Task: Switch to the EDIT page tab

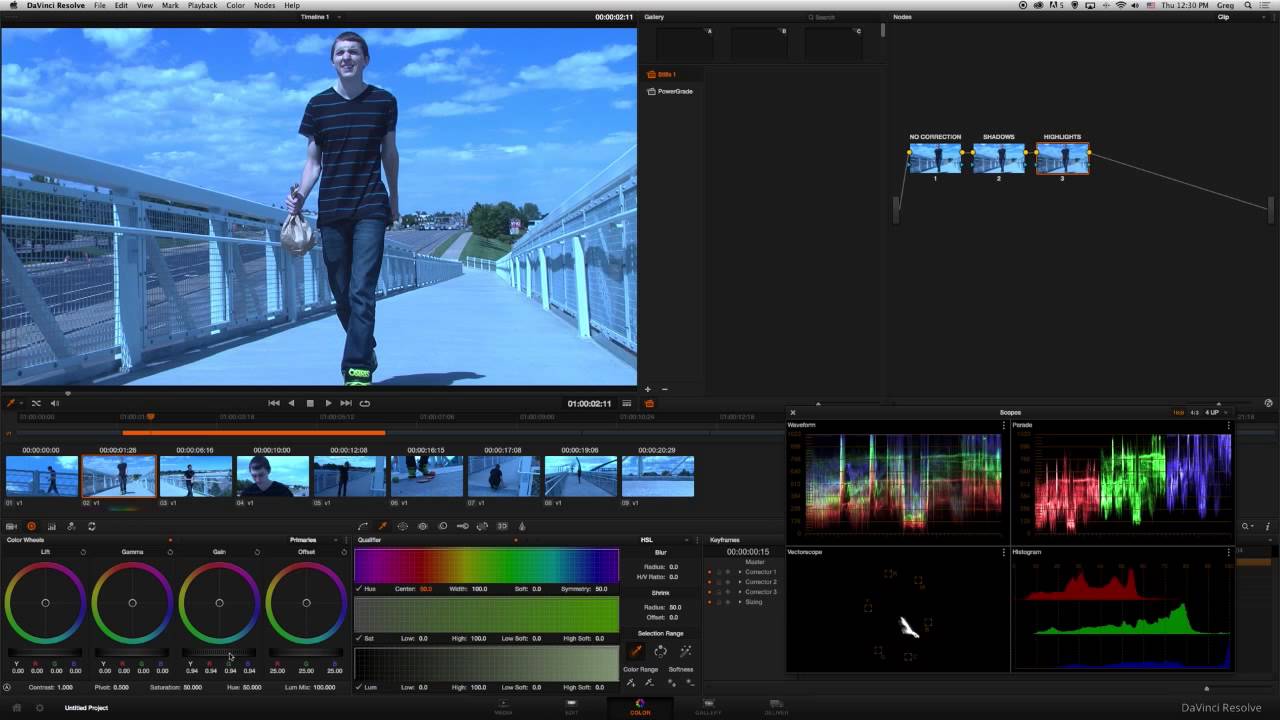Action: (572, 707)
